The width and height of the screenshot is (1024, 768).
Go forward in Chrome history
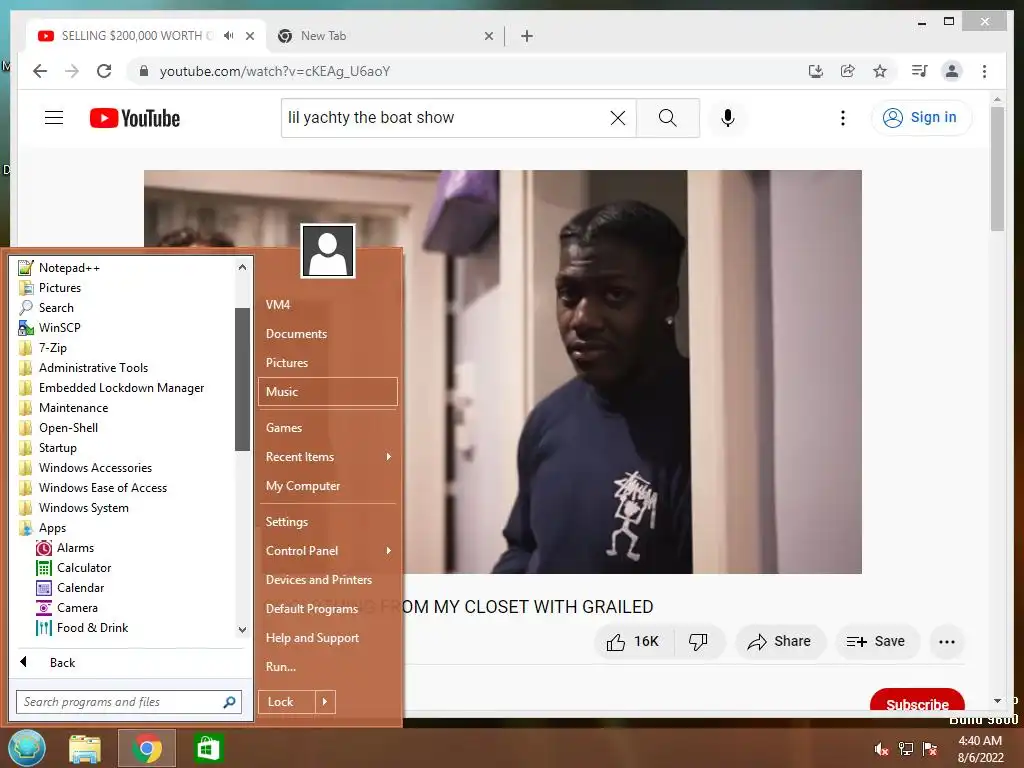coord(72,71)
